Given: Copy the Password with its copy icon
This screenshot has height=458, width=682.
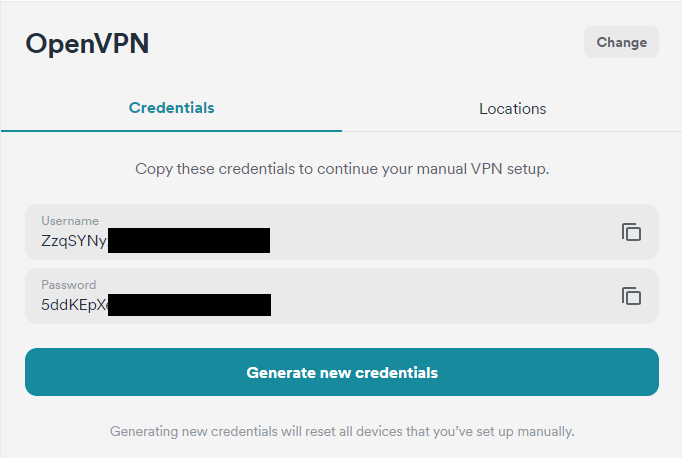Looking at the screenshot, I should point(631,296).
